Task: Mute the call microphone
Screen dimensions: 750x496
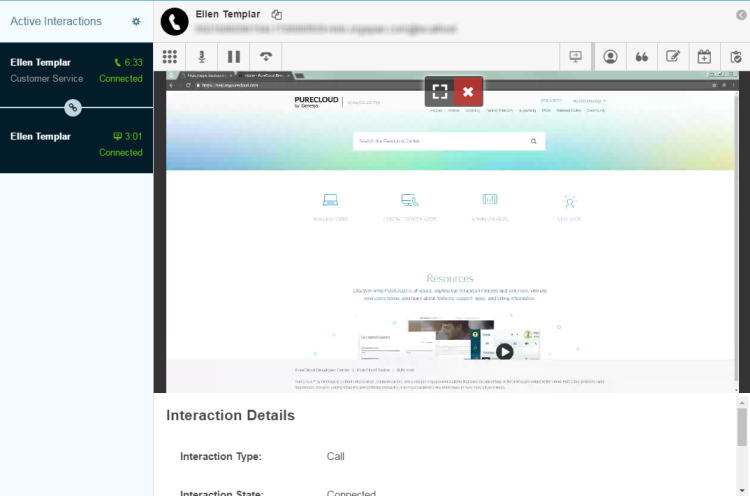Action: point(202,57)
